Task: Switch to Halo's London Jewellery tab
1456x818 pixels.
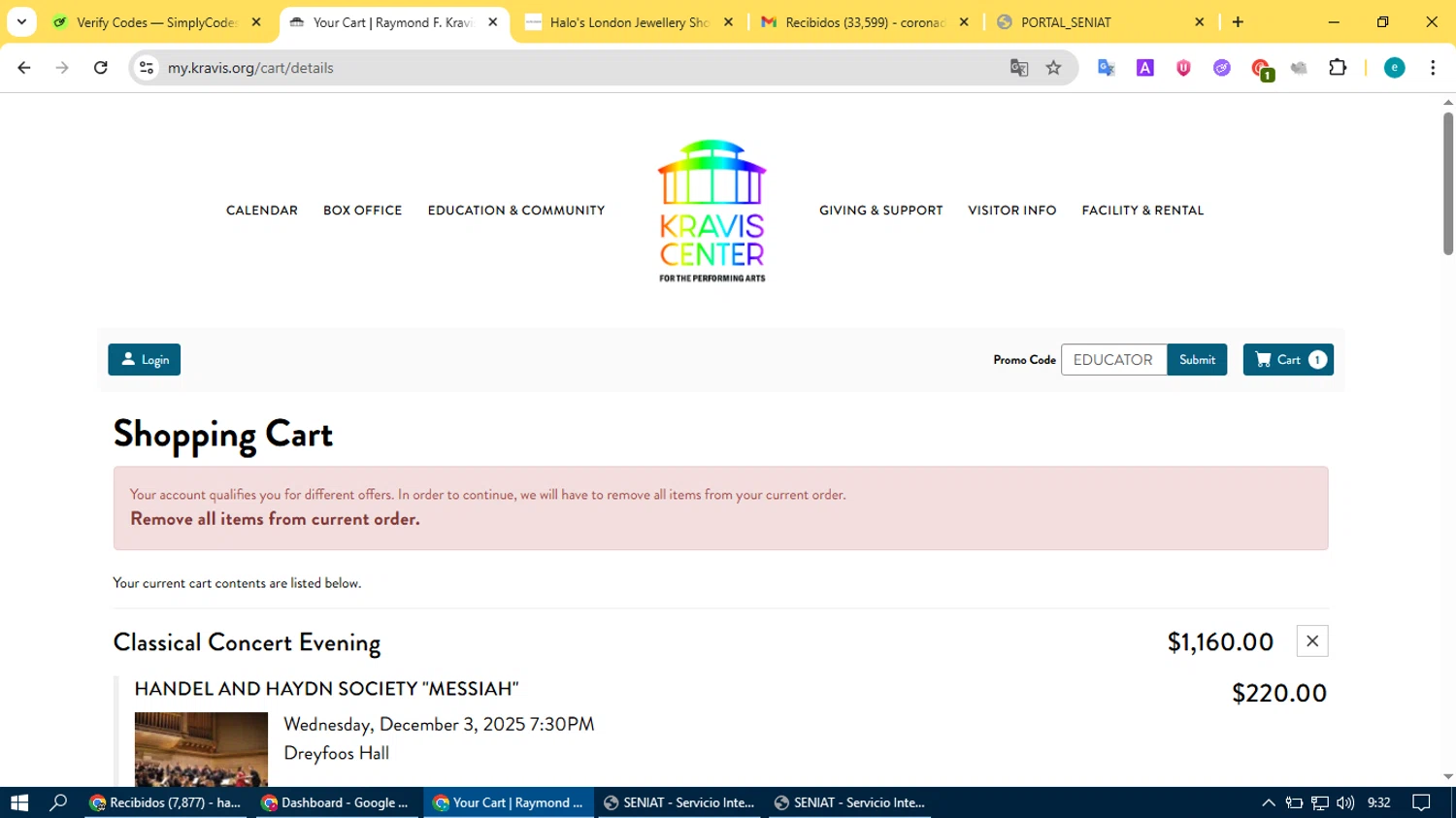Action: 628,21
